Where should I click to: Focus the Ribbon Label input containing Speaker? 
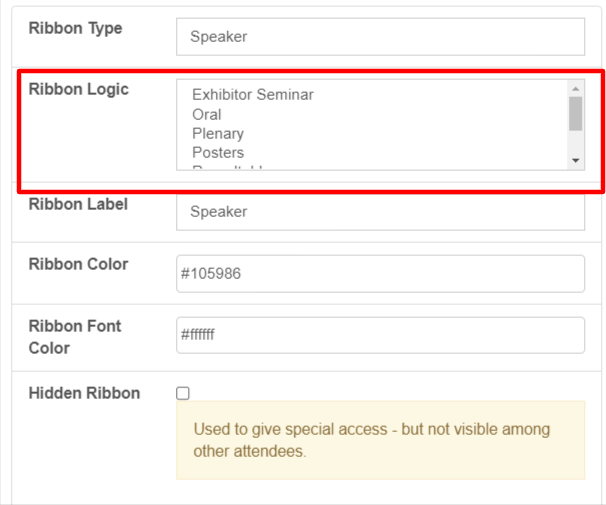pos(380,212)
